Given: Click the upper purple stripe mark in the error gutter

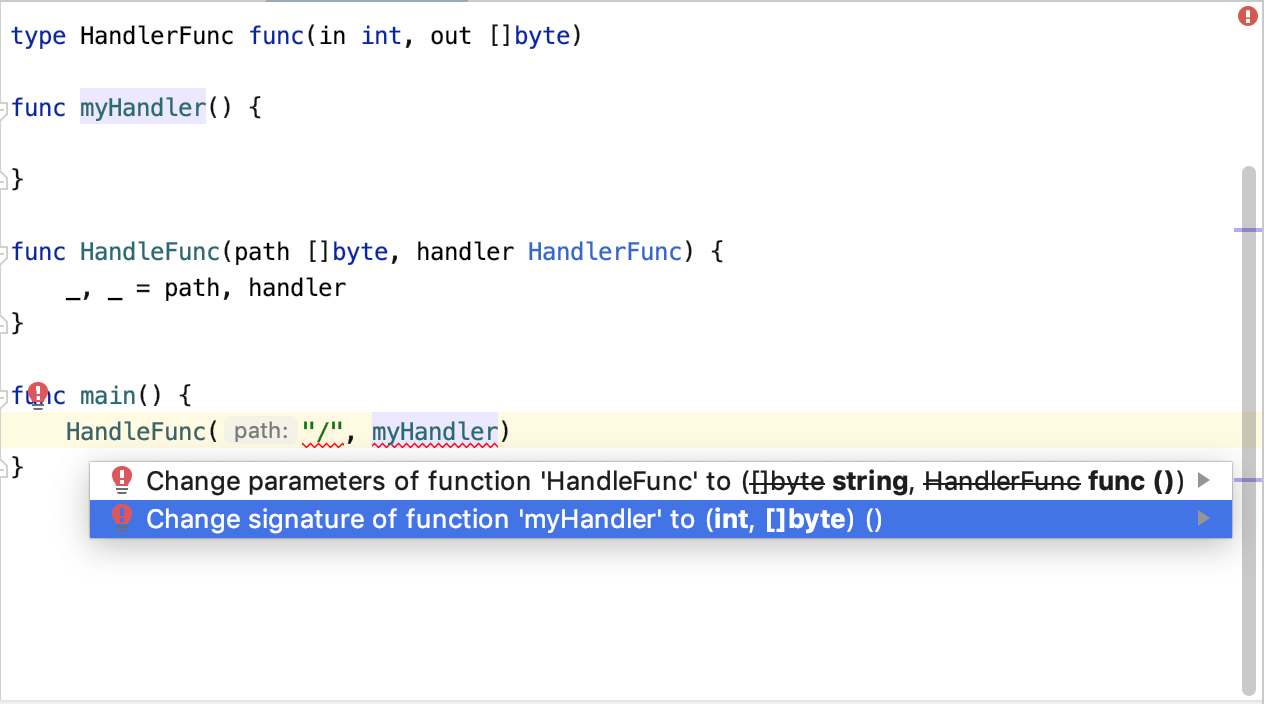Looking at the screenshot, I should [x=1248, y=230].
